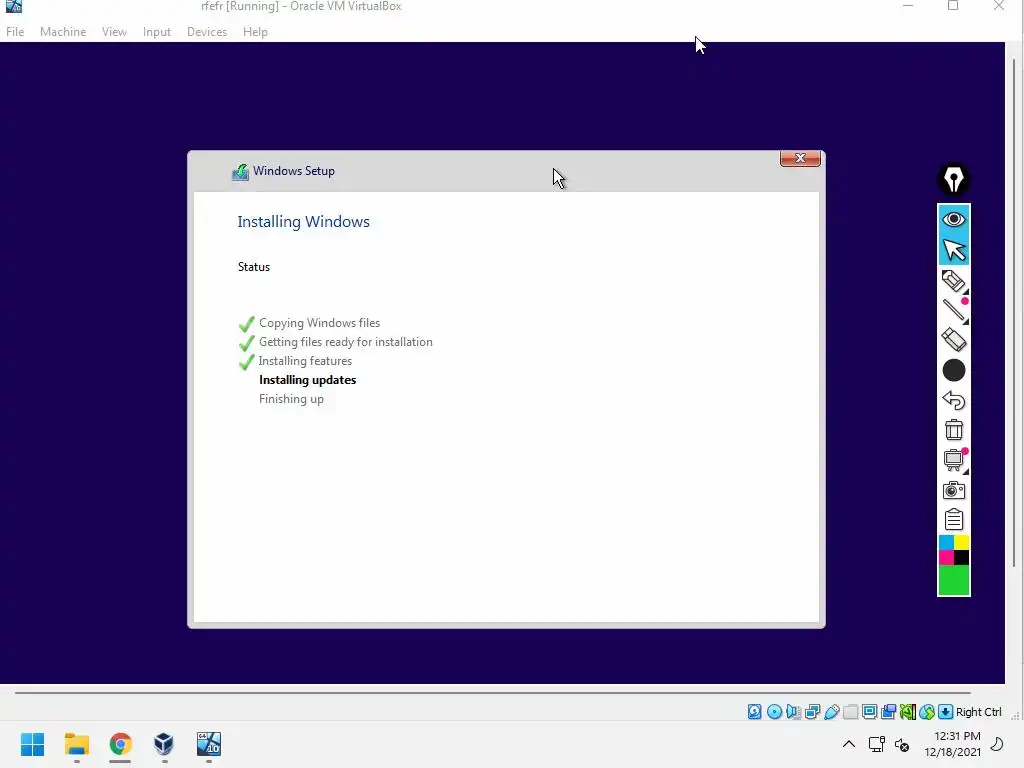Clear drawings with the trash bin icon
This screenshot has width=1024, height=768.
tap(953, 430)
